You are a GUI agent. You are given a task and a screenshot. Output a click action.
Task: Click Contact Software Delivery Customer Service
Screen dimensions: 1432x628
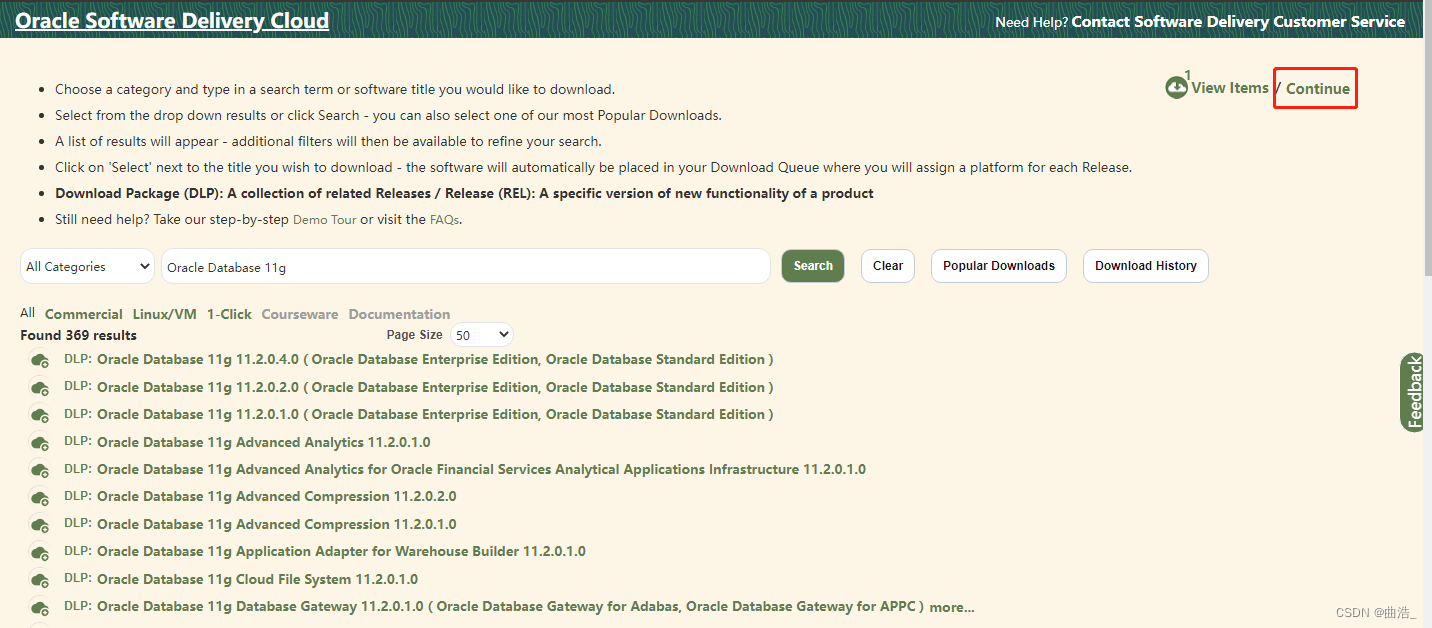[x=1238, y=21]
